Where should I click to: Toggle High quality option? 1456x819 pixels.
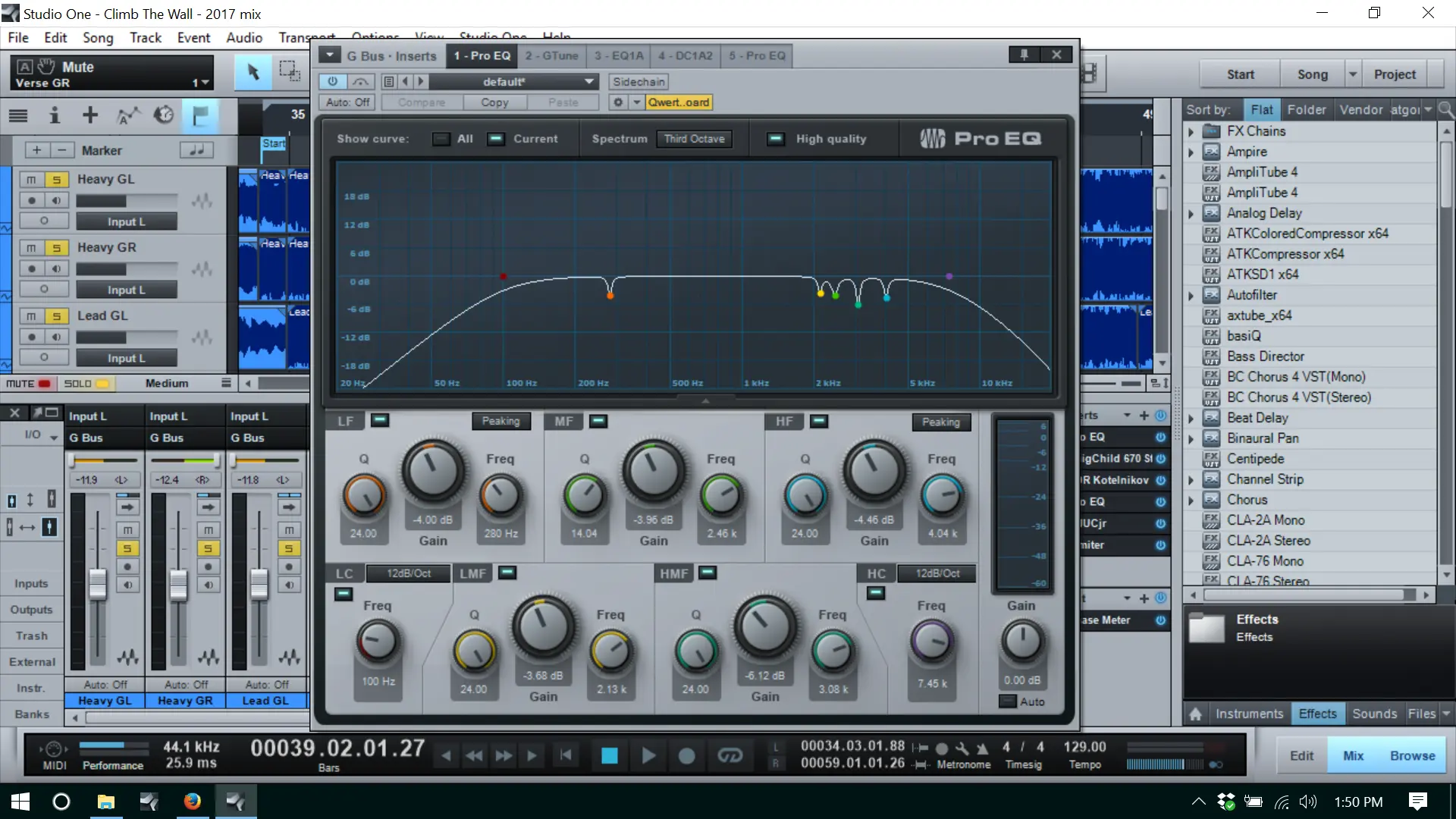[x=775, y=139]
